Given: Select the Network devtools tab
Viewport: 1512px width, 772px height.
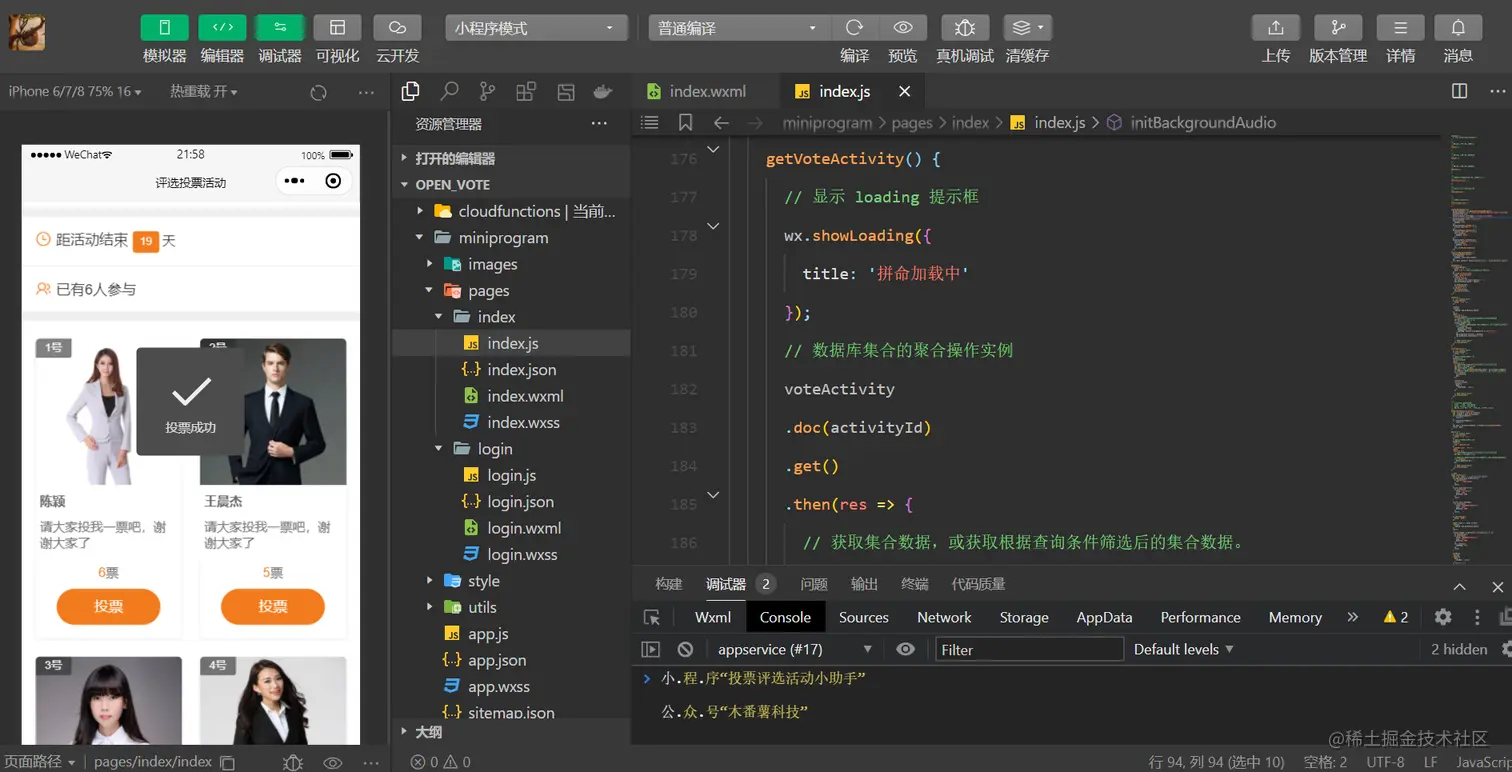Looking at the screenshot, I should 944,617.
